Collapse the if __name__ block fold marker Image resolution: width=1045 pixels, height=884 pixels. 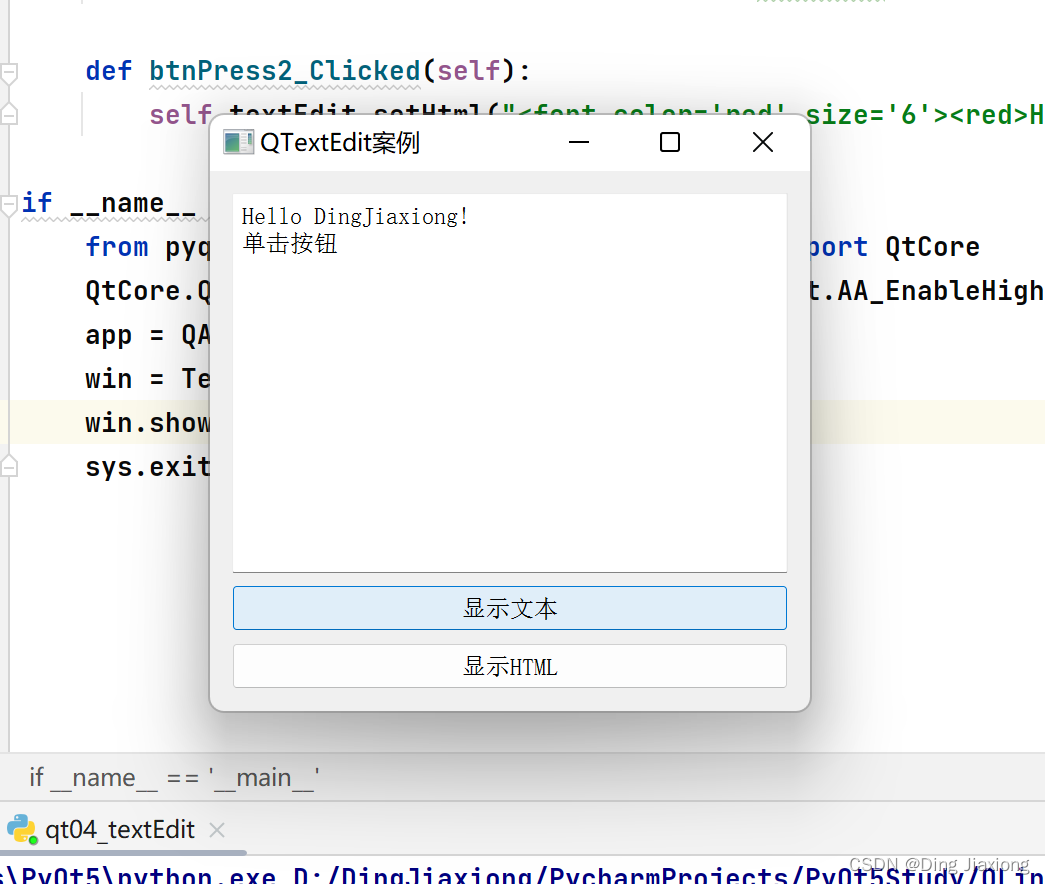(9, 205)
